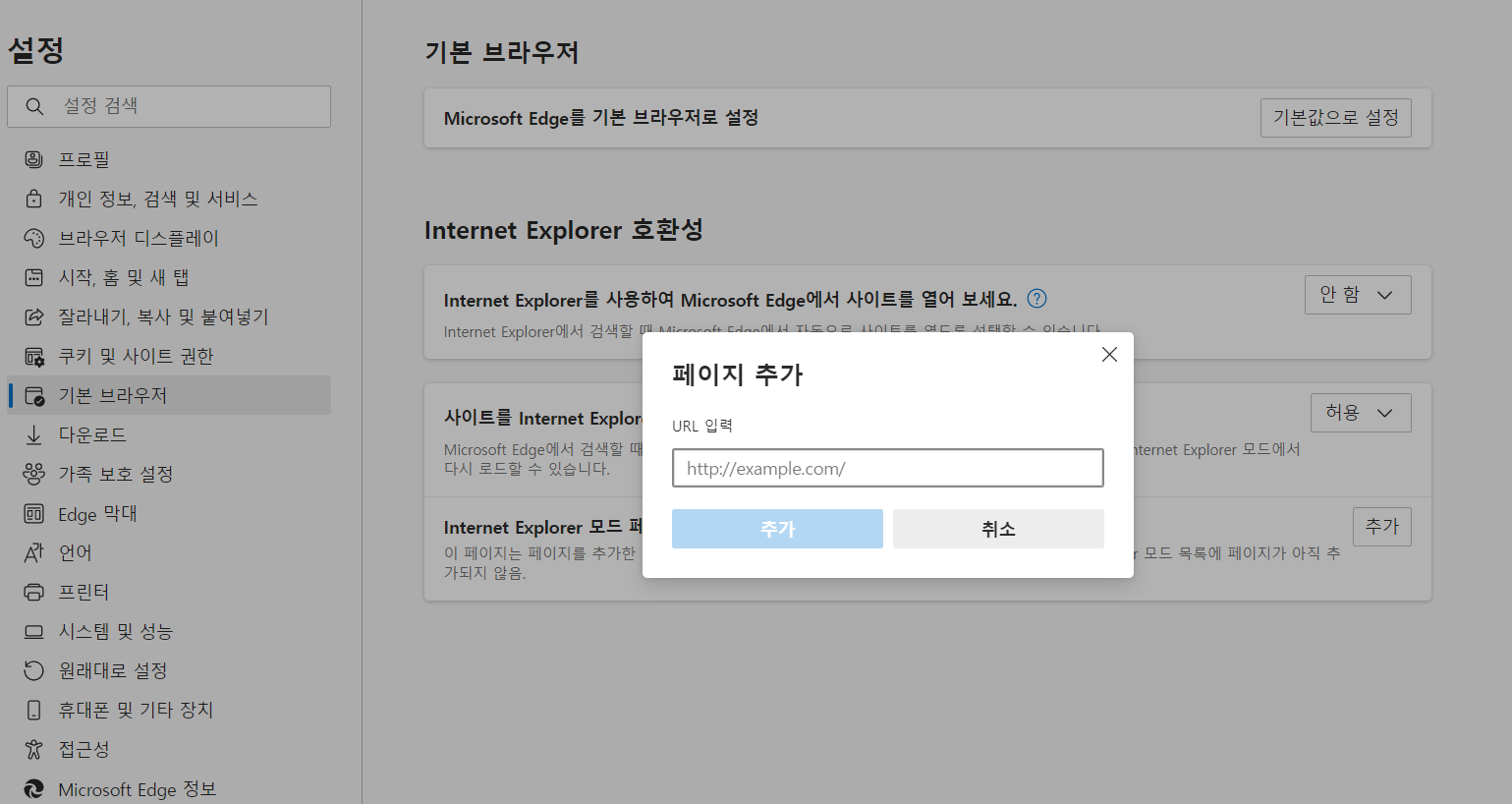The image size is (1512, 804).
Task: Close the 페이지 추가 dialog with X
Action: pos(1109,355)
